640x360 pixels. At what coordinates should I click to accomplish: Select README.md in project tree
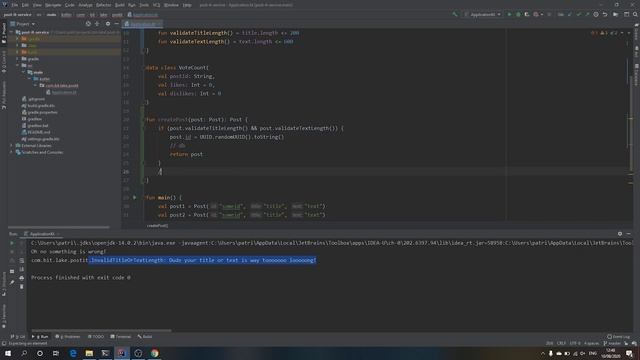pyautogui.click(x=36, y=132)
